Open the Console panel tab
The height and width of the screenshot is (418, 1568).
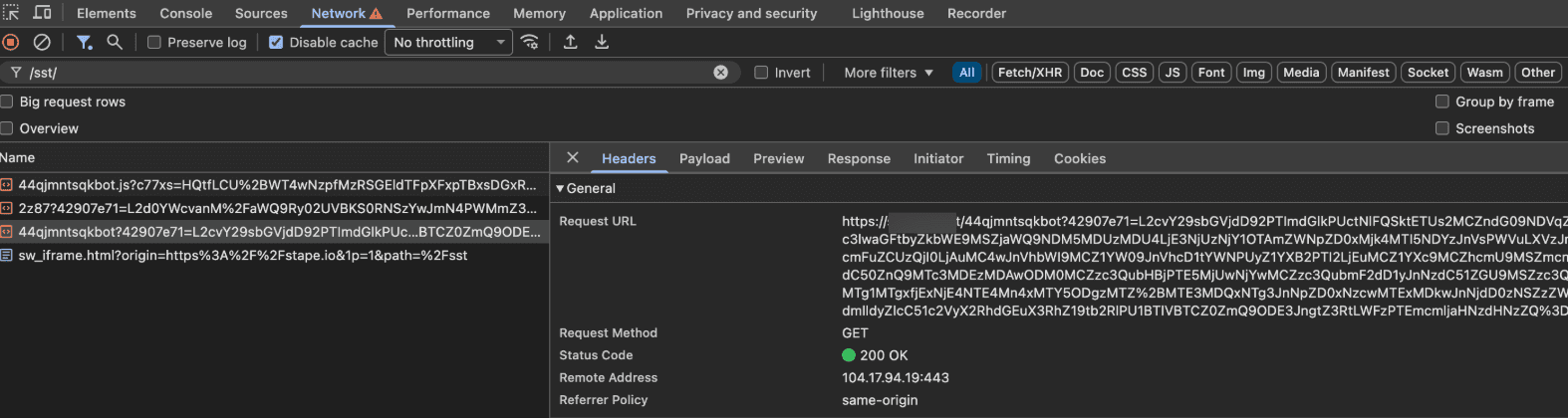tap(186, 13)
